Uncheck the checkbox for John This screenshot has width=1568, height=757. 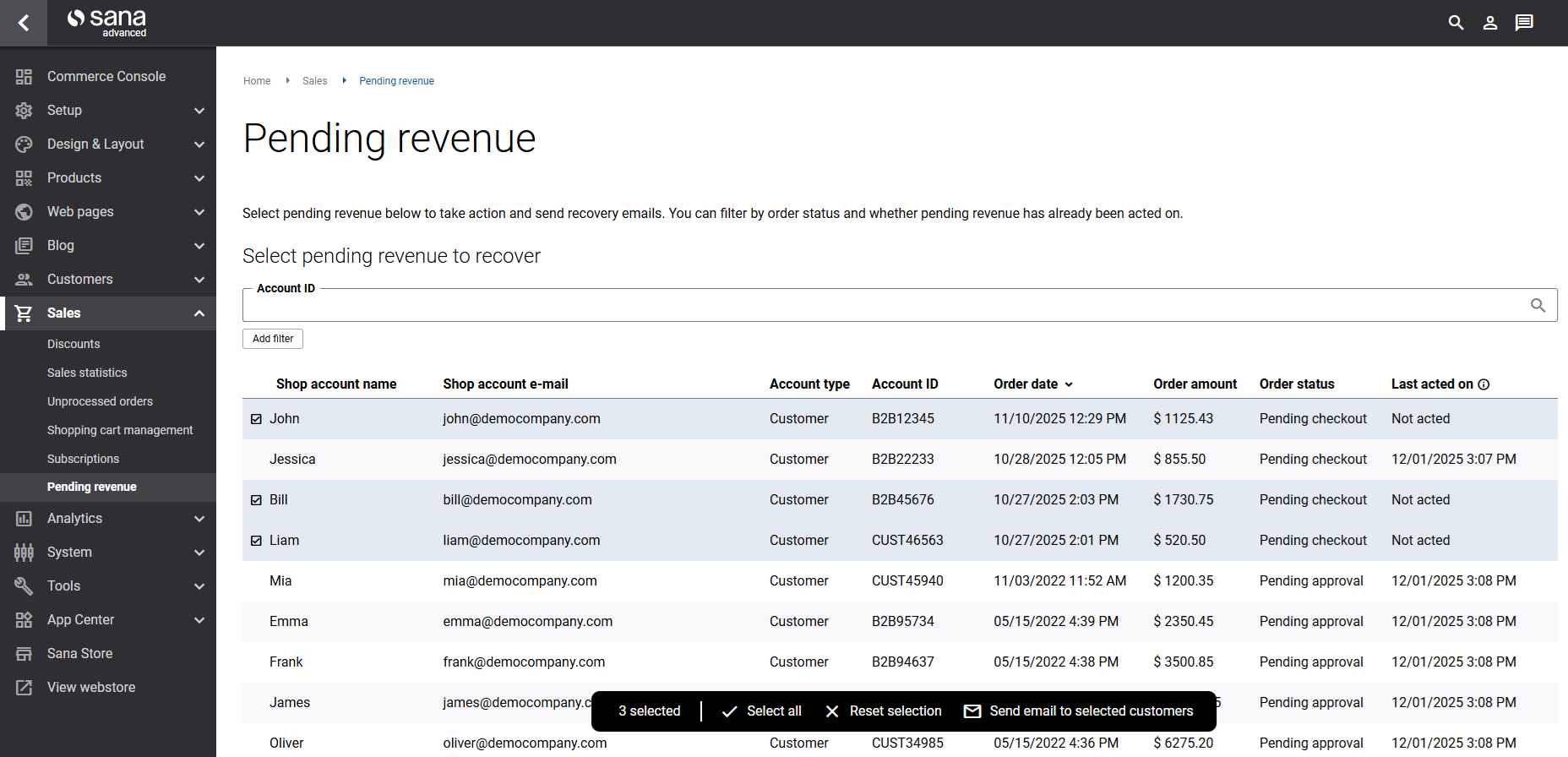coord(257,419)
